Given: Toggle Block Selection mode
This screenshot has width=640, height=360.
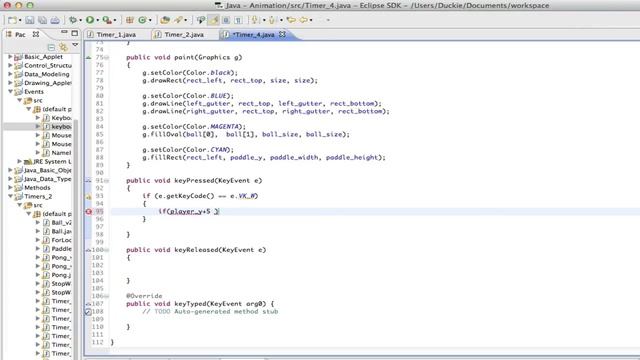Looking at the screenshot, I should point(226,20).
